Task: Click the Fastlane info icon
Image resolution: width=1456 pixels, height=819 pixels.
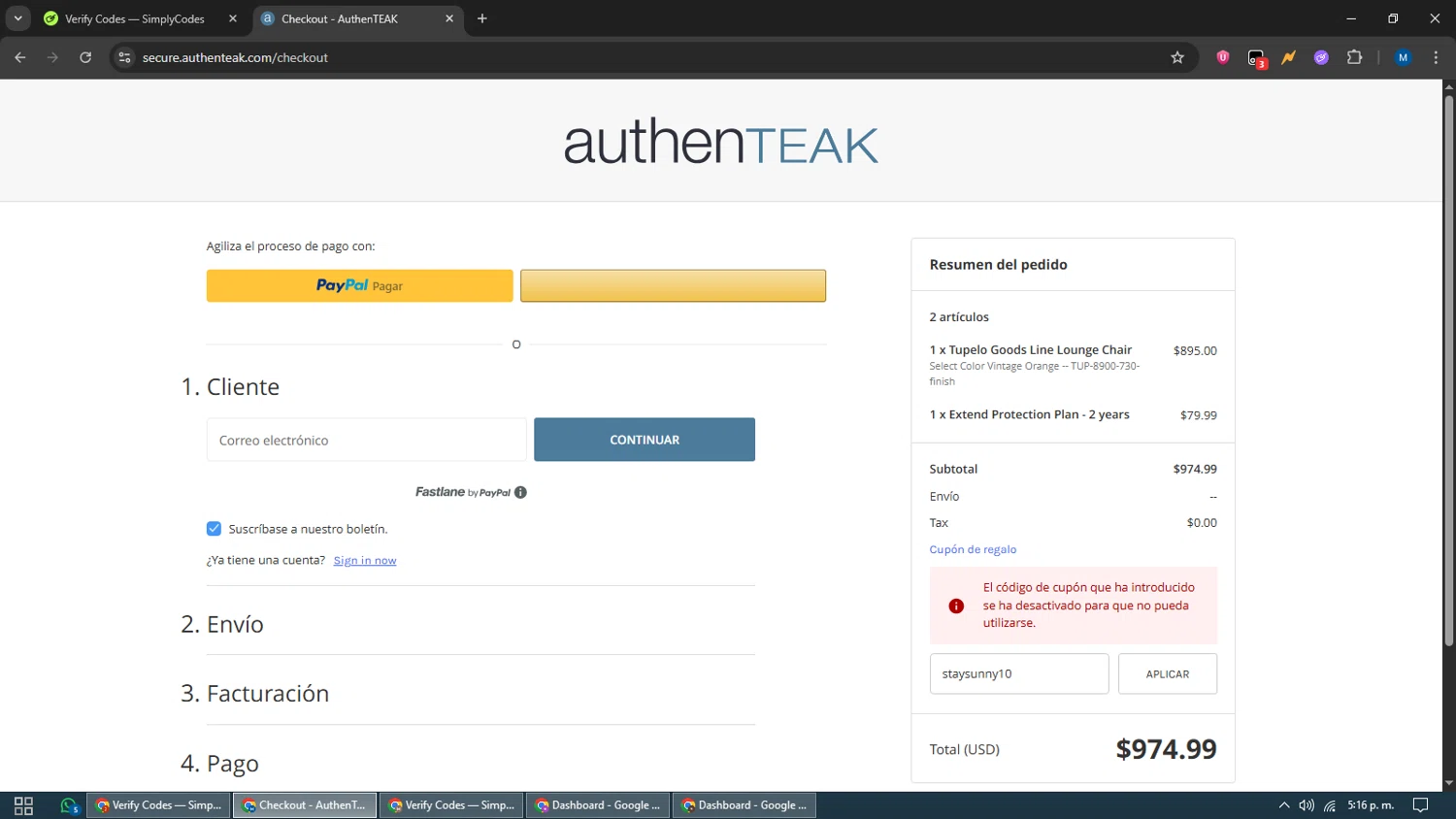Action: pyautogui.click(x=520, y=492)
